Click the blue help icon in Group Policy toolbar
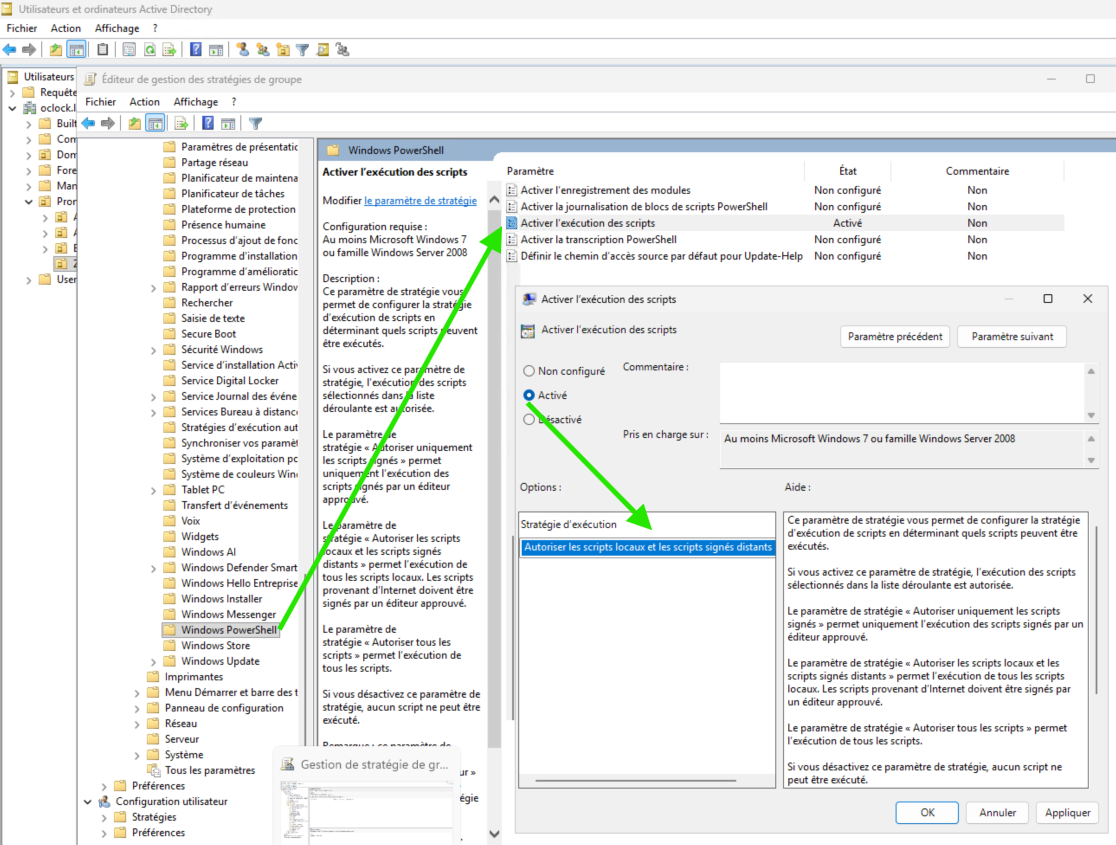Image resolution: width=1116 pixels, height=845 pixels. [208, 124]
